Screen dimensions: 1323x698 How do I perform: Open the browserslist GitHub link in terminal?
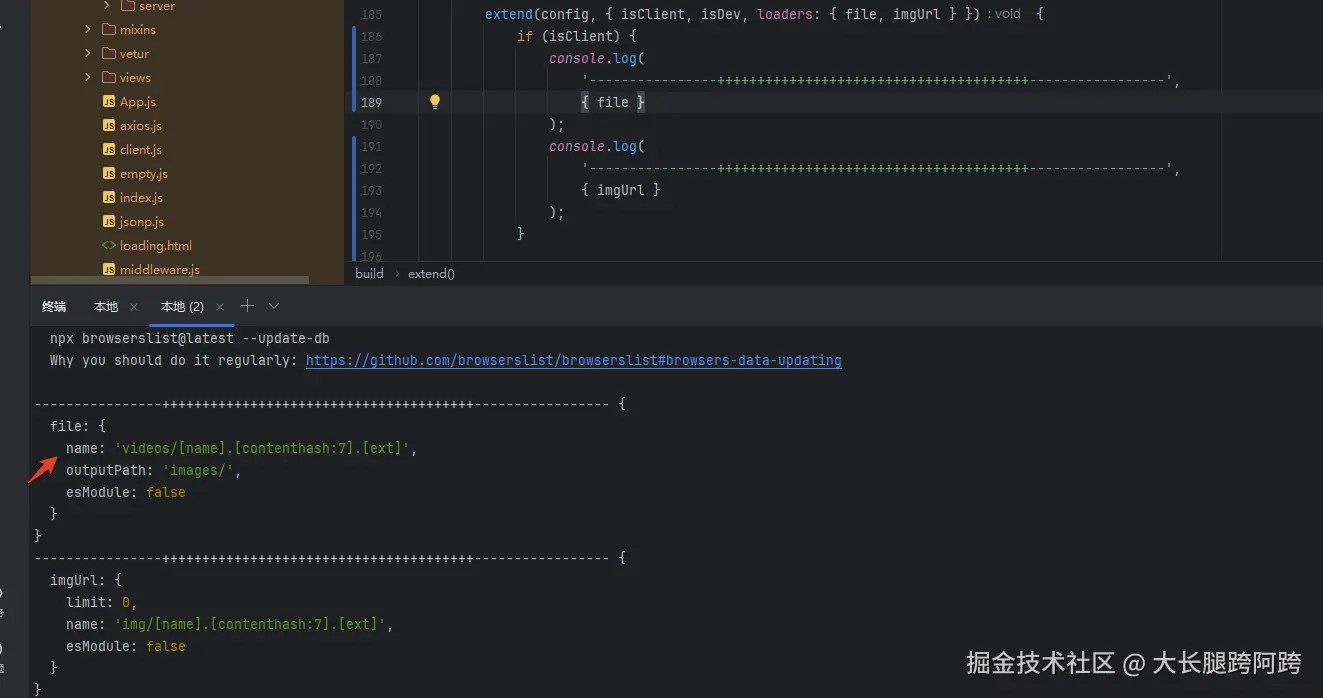tap(573, 360)
